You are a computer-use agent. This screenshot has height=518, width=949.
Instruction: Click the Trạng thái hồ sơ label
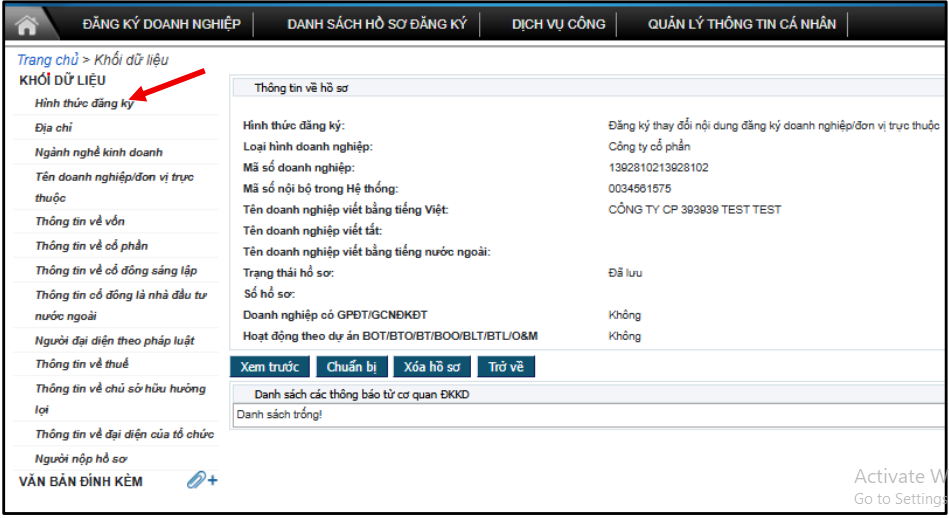click(x=289, y=273)
